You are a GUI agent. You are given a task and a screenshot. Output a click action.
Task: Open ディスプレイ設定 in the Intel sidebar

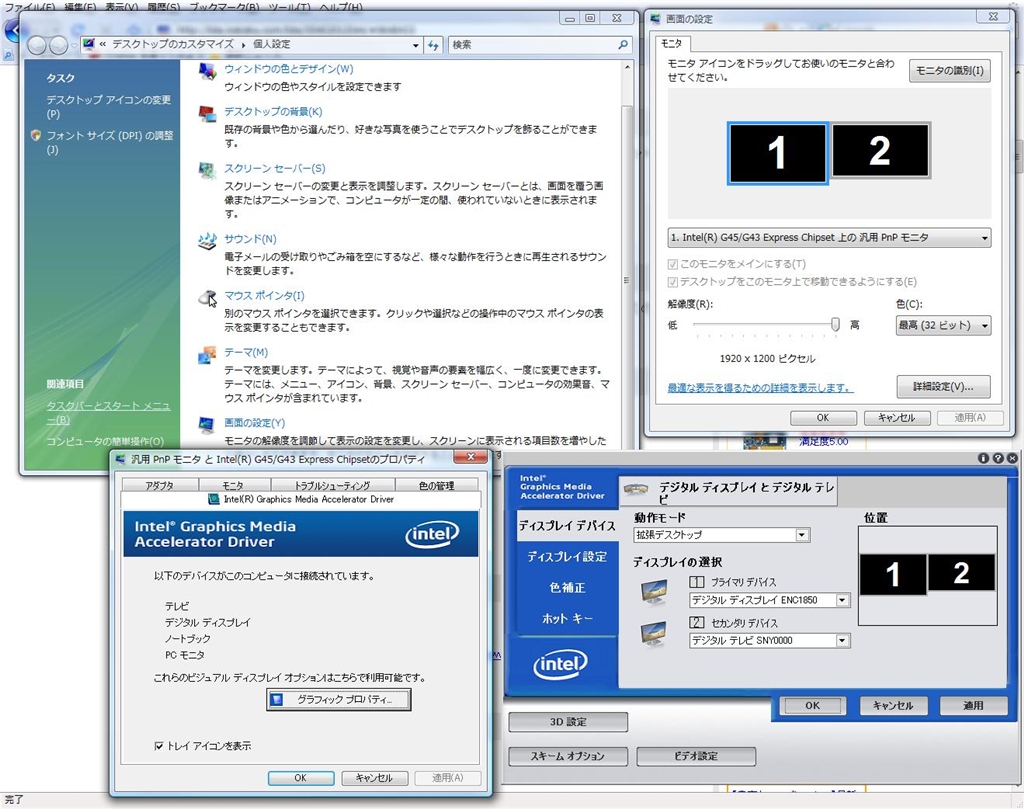[x=567, y=556]
